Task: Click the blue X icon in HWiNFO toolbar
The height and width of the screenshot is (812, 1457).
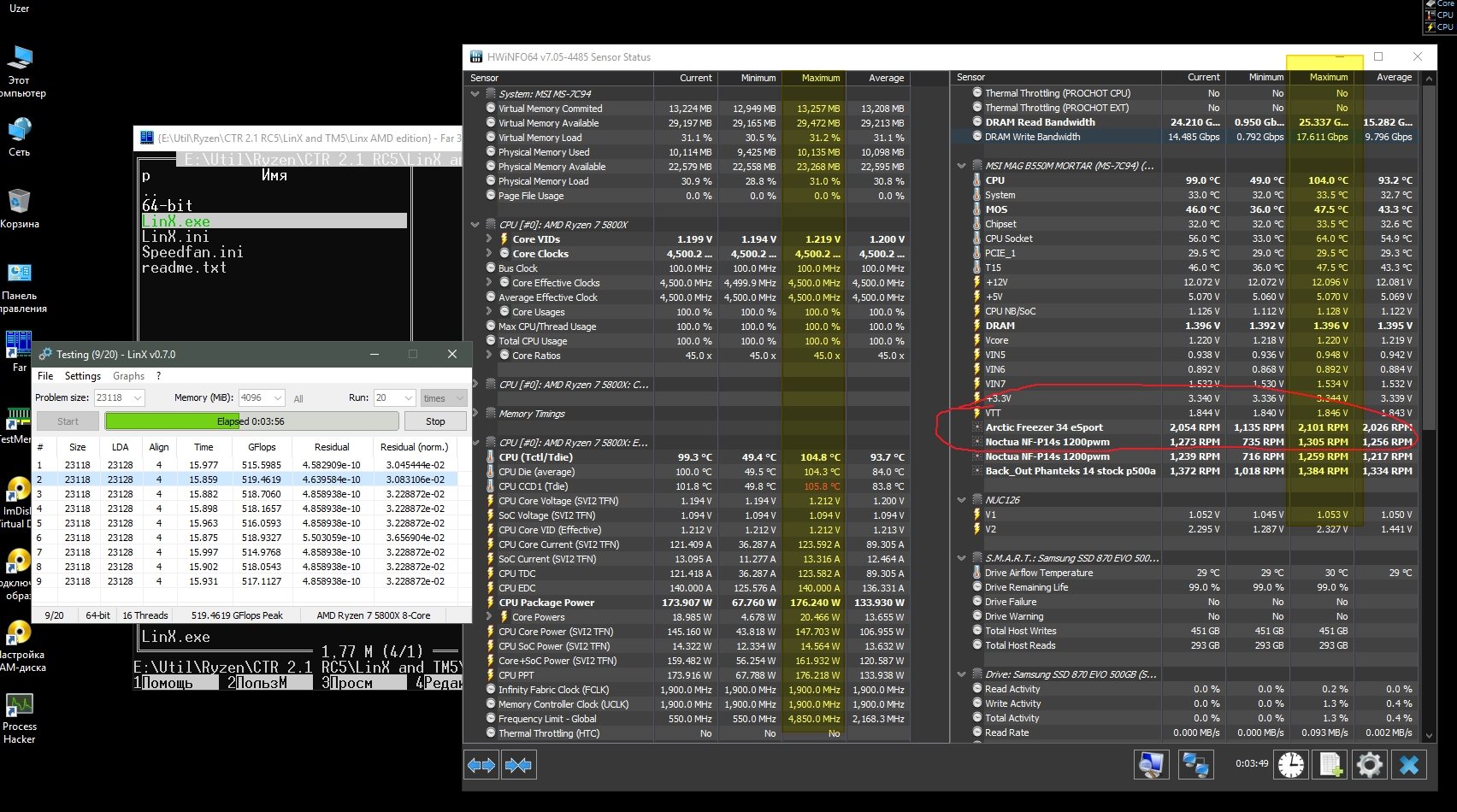Action: click(x=1409, y=764)
